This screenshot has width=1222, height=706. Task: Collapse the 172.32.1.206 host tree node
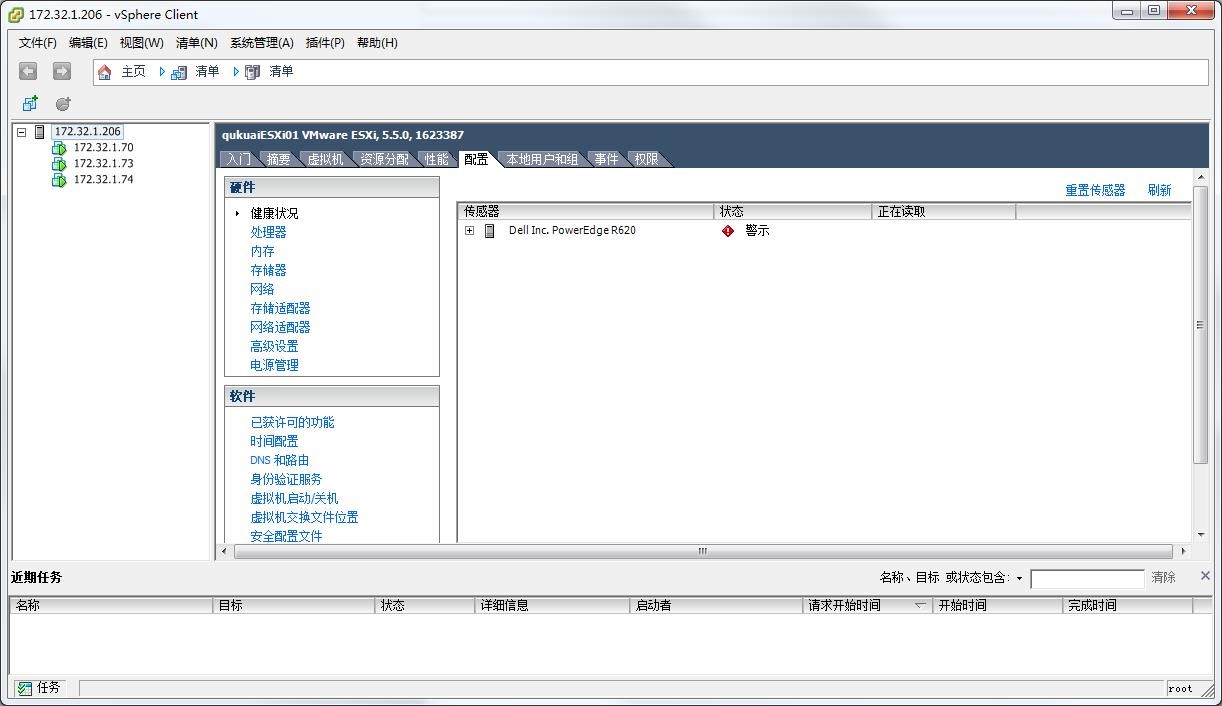click(22, 132)
